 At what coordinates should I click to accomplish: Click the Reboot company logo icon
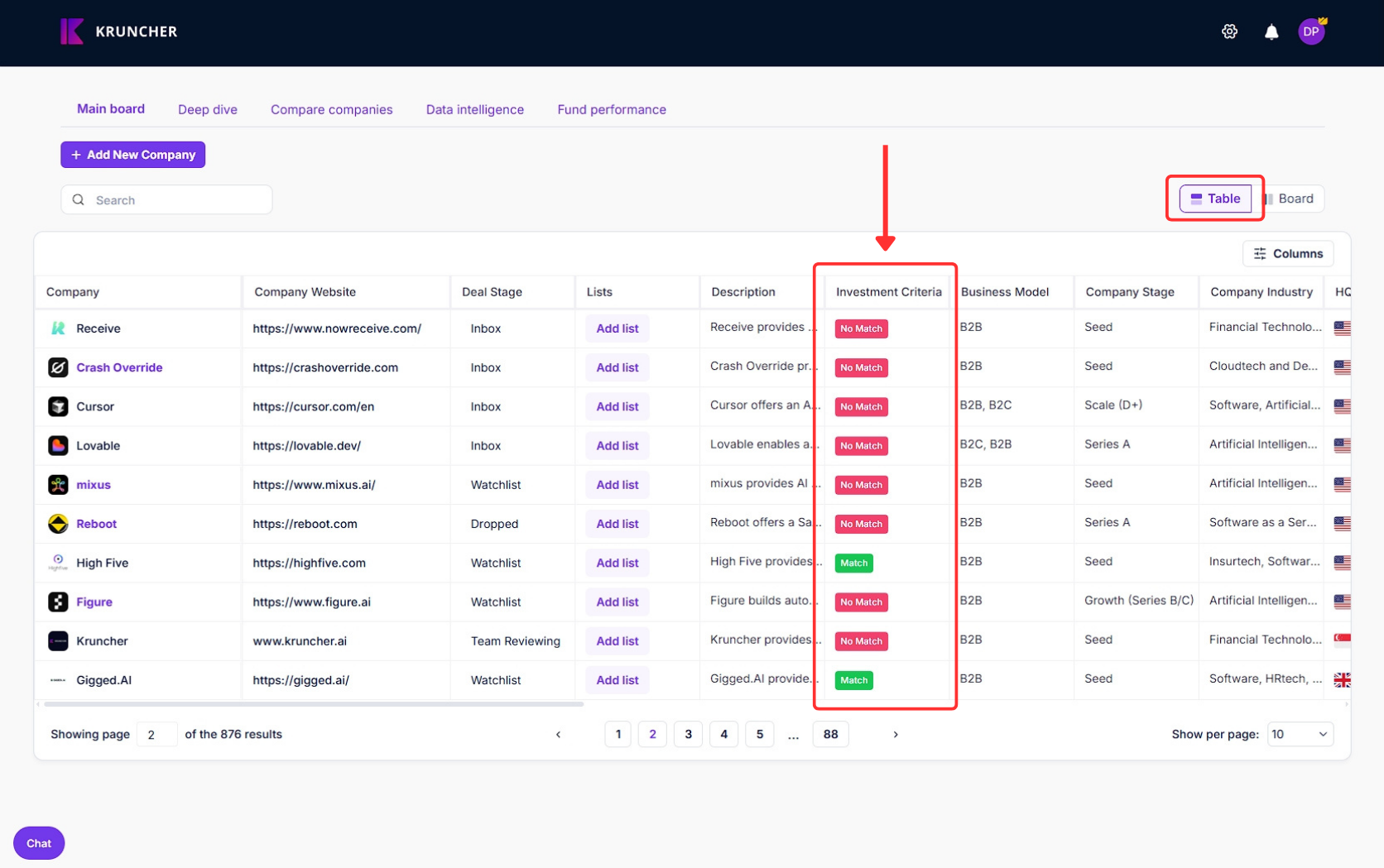click(x=58, y=524)
